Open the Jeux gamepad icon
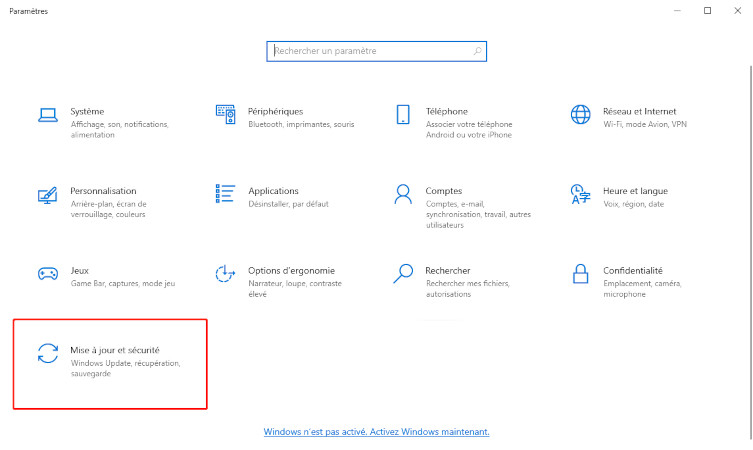This screenshot has width=753, height=450. [48, 274]
